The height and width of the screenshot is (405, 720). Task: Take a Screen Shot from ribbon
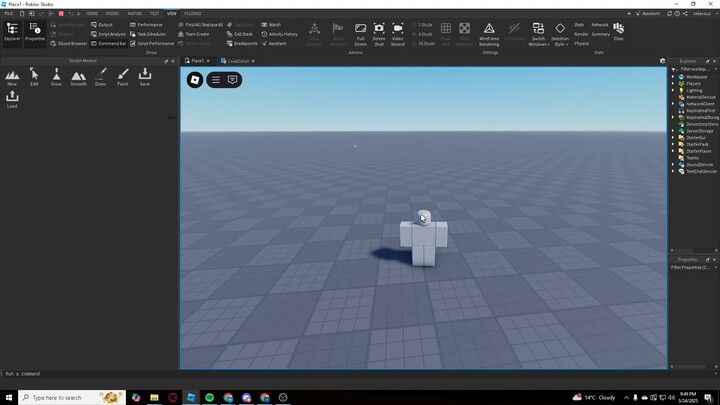coord(379,33)
